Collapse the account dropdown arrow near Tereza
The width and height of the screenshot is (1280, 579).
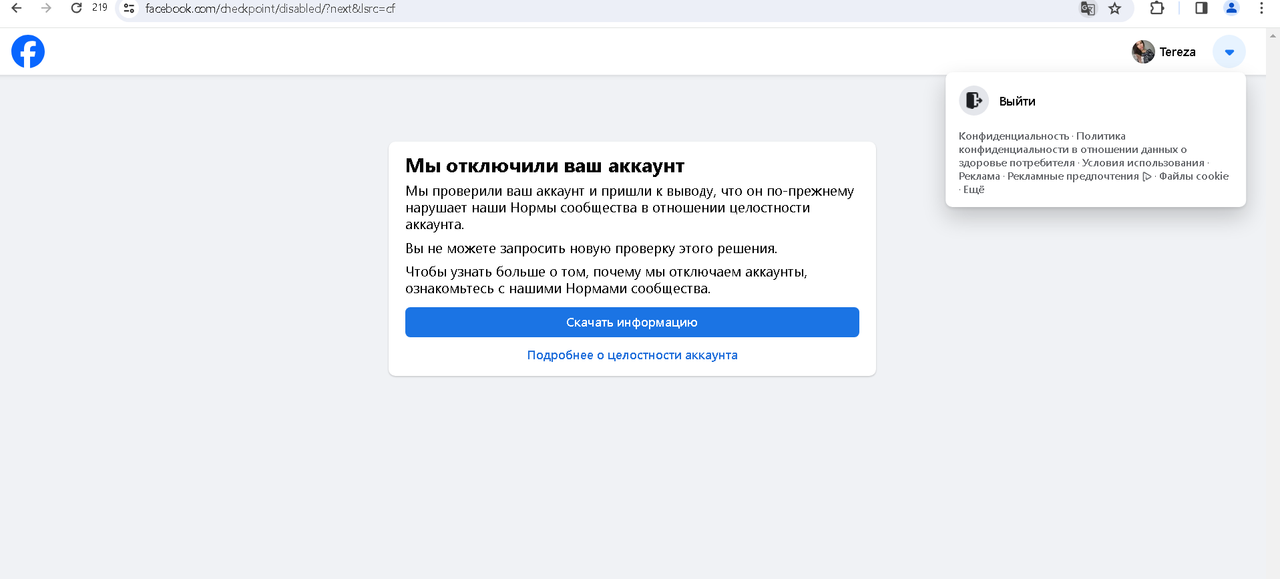click(1229, 52)
